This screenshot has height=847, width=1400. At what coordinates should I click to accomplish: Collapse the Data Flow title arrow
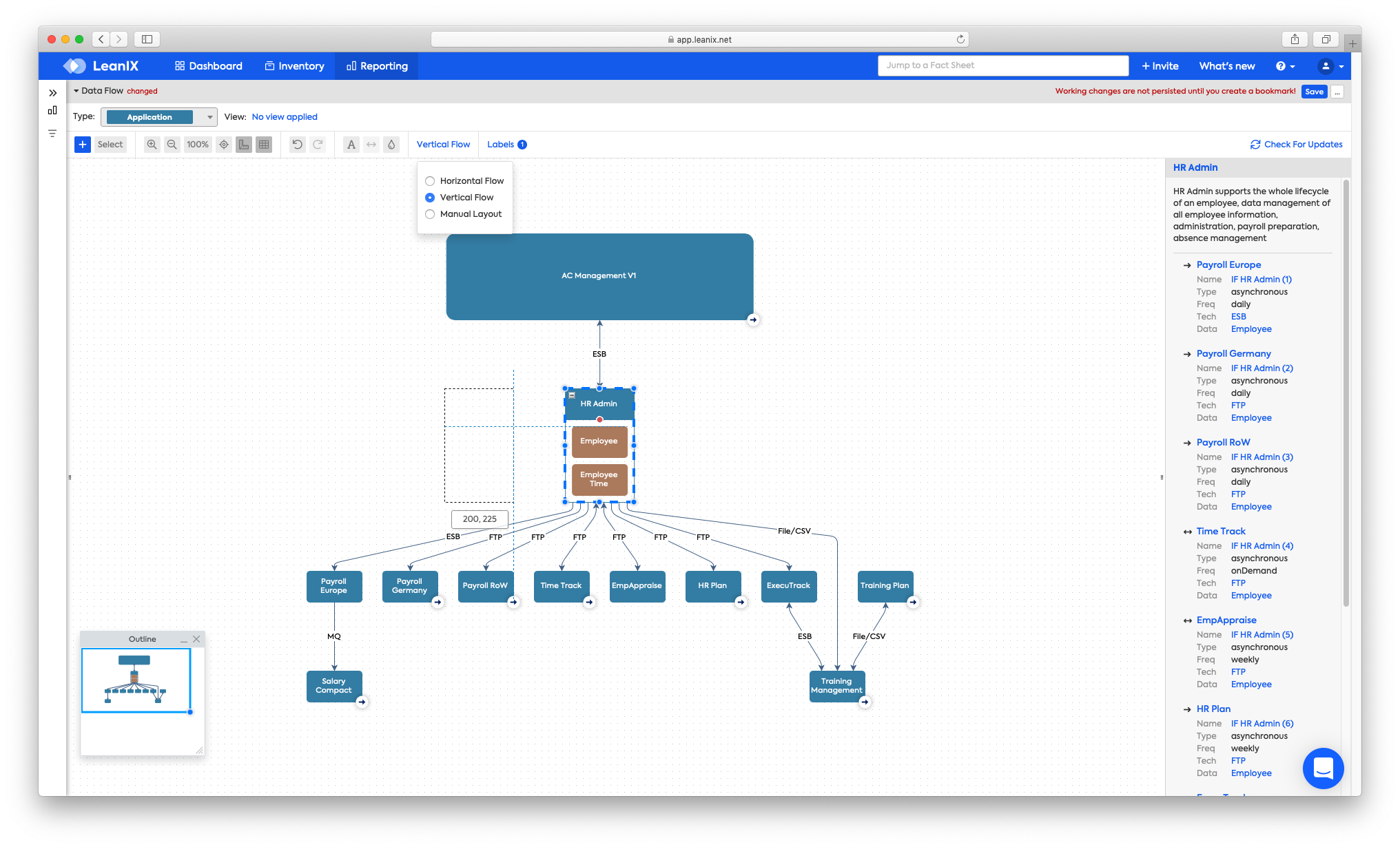coord(76,91)
